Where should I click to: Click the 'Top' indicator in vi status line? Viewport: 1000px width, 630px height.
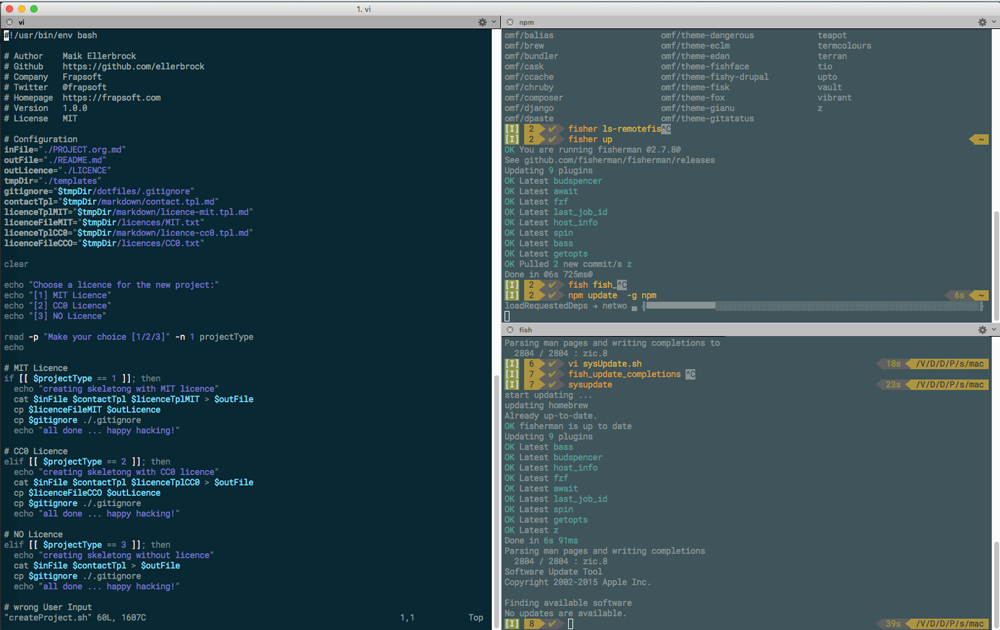(x=476, y=618)
